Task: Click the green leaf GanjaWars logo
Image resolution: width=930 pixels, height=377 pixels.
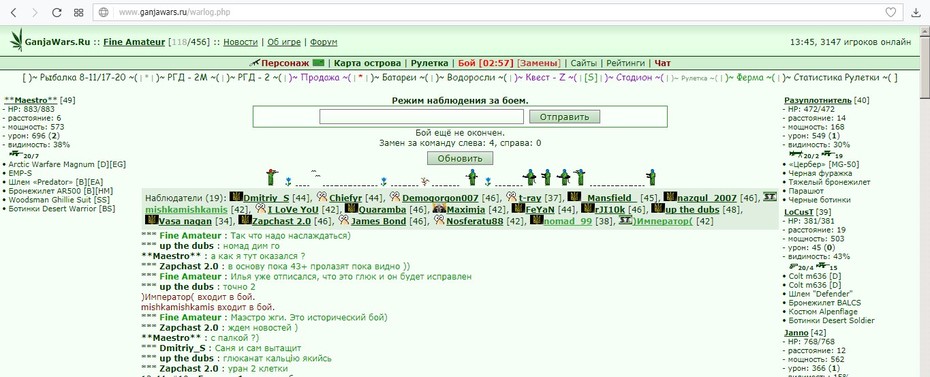Action: pyautogui.click(x=17, y=40)
